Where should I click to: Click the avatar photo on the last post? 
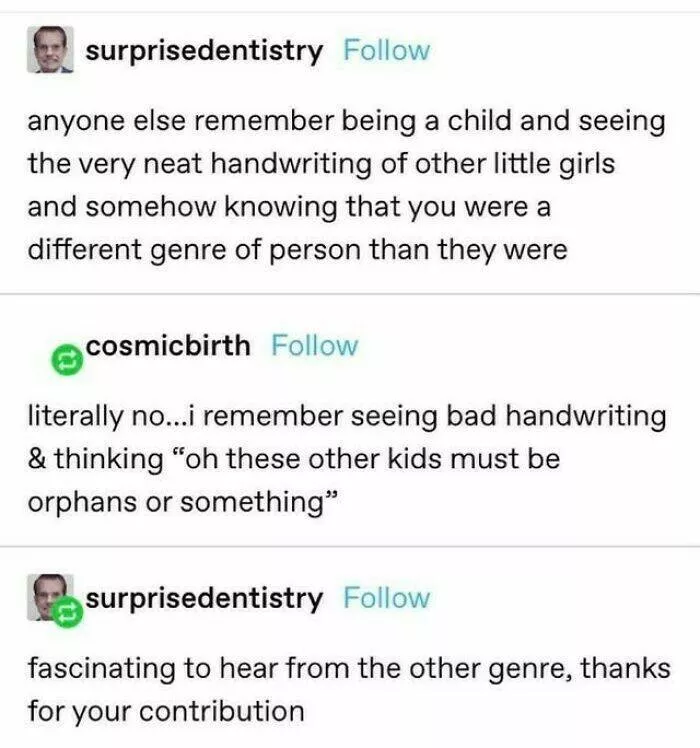(44, 596)
